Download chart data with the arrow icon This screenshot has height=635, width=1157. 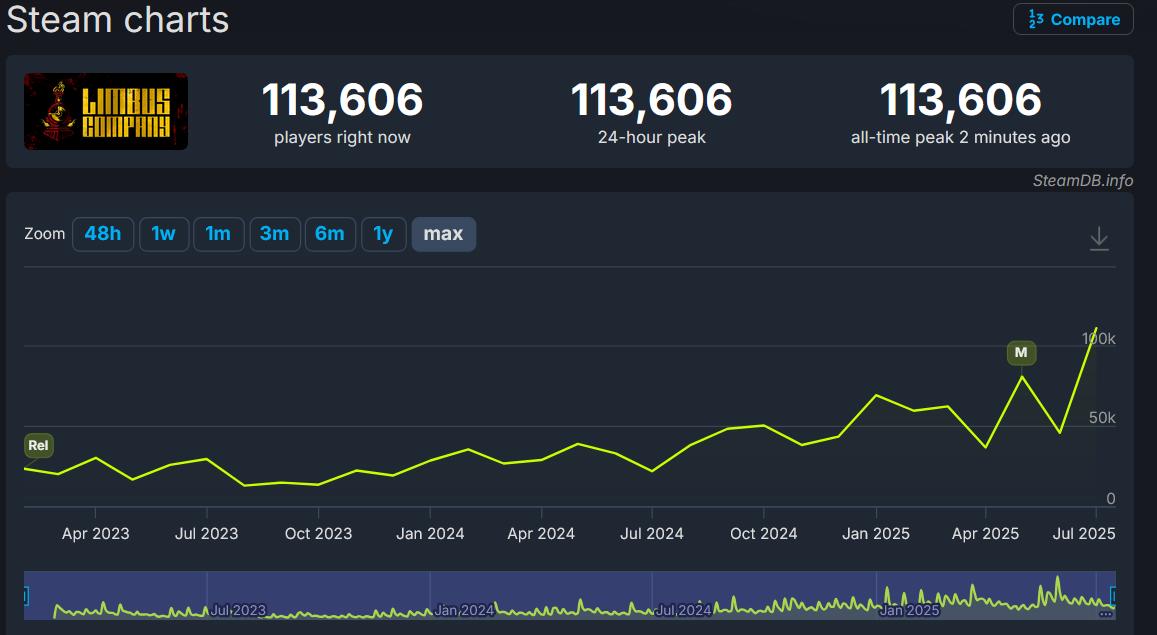[x=1099, y=238]
